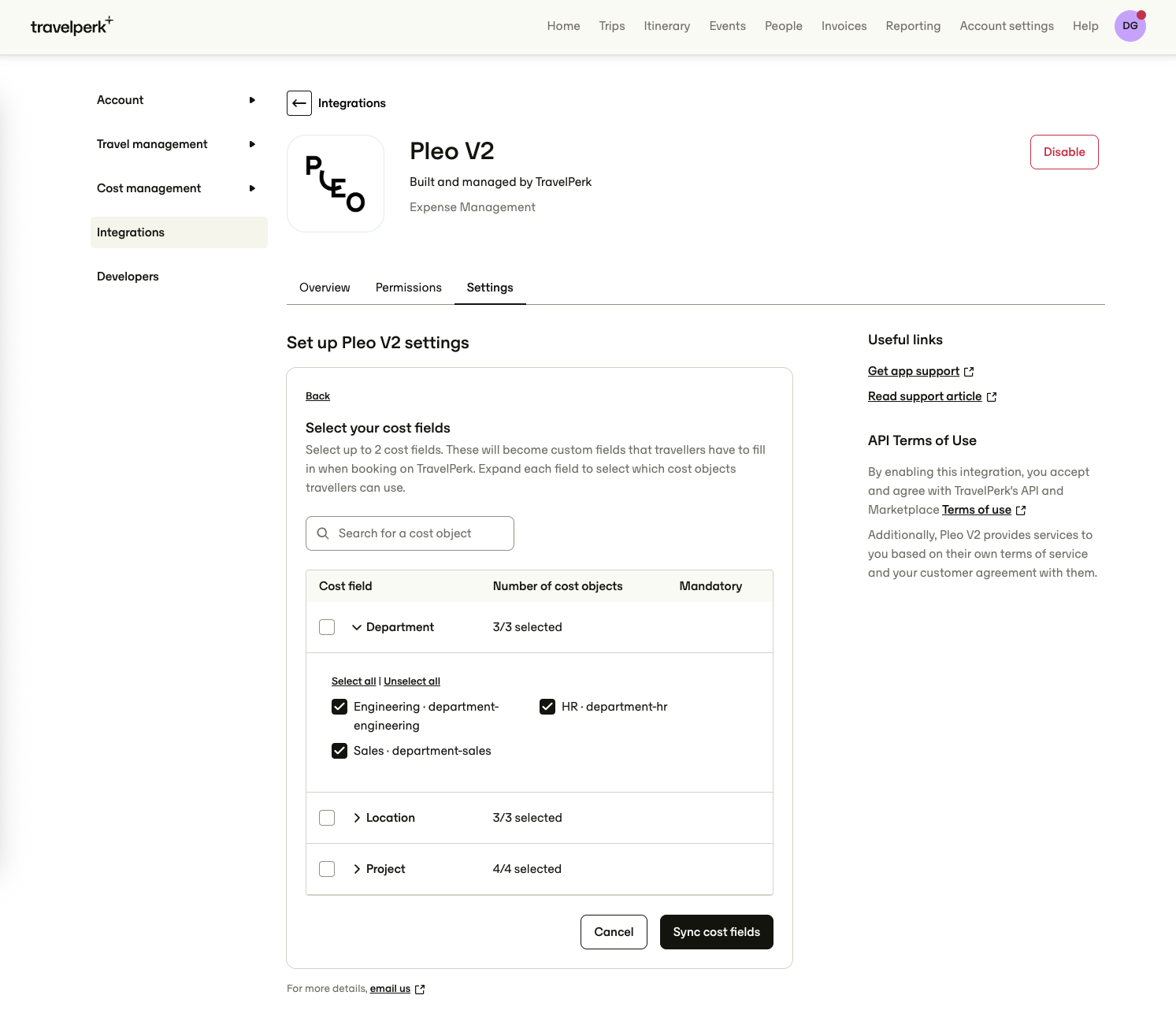Click external link icon next to Terms of use

click(x=1021, y=511)
